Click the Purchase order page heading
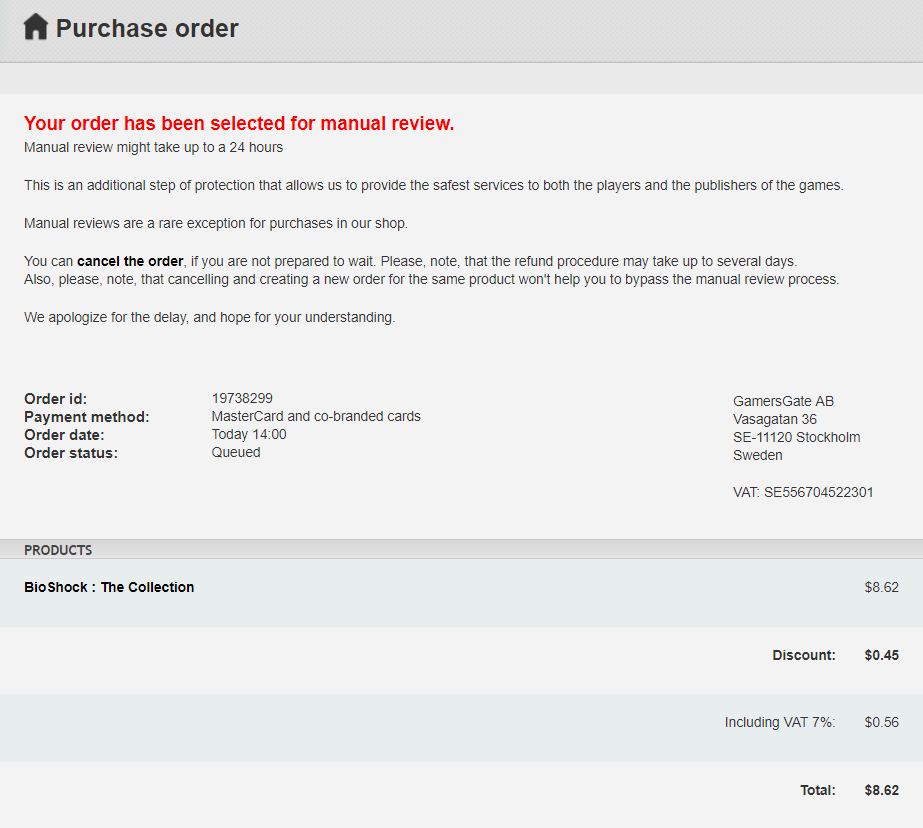Screen dimensions: 923x828 [x=147, y=28]
